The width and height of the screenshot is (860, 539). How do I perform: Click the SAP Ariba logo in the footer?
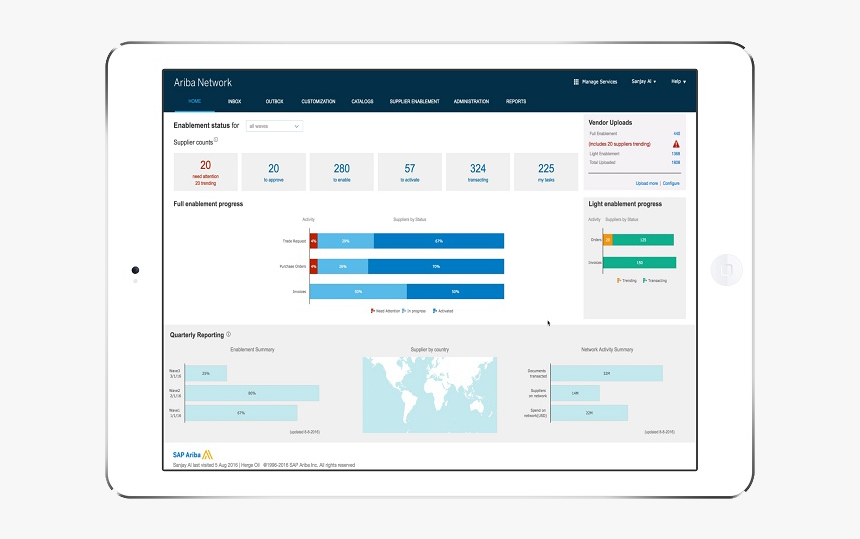click(x=192, y=455)
